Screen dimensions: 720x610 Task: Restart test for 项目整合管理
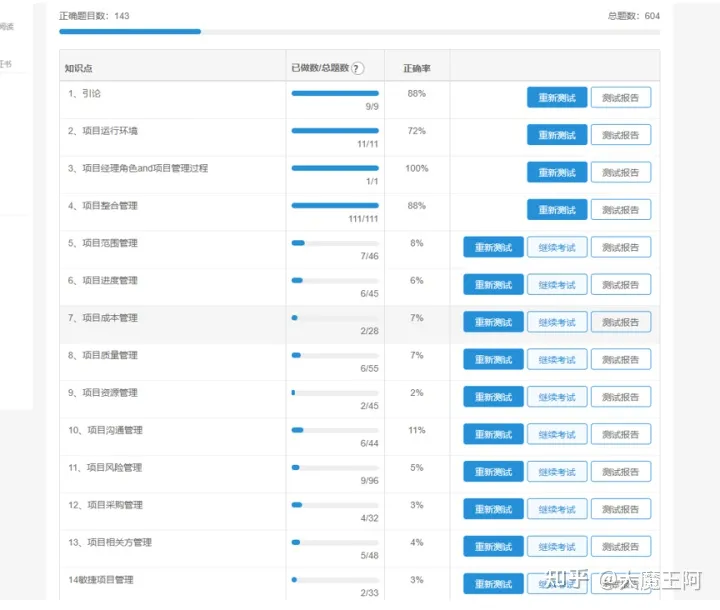click(557, 210)
